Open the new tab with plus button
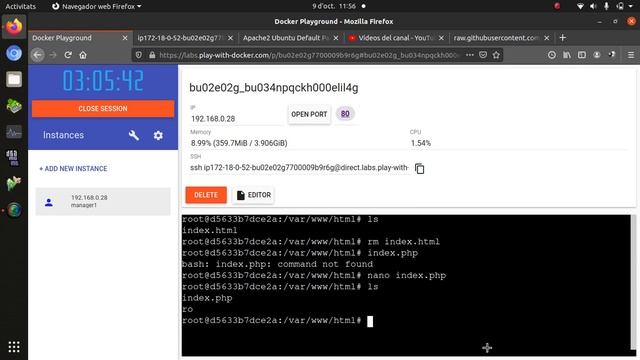The image size is (640, 360). (562, 38)
